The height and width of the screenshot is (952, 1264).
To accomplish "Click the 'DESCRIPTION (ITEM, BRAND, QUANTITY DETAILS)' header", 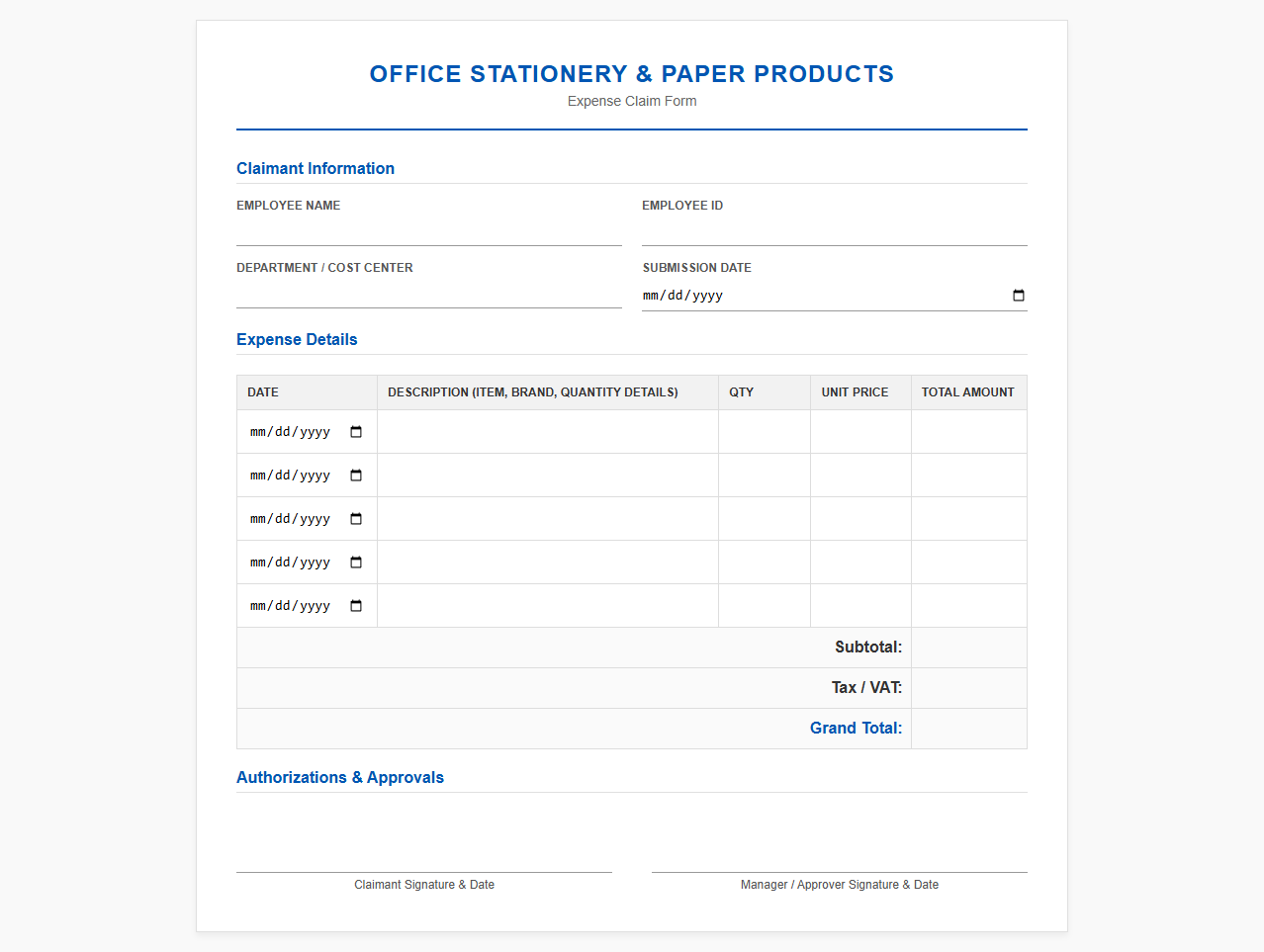I will tap(533, 392).
